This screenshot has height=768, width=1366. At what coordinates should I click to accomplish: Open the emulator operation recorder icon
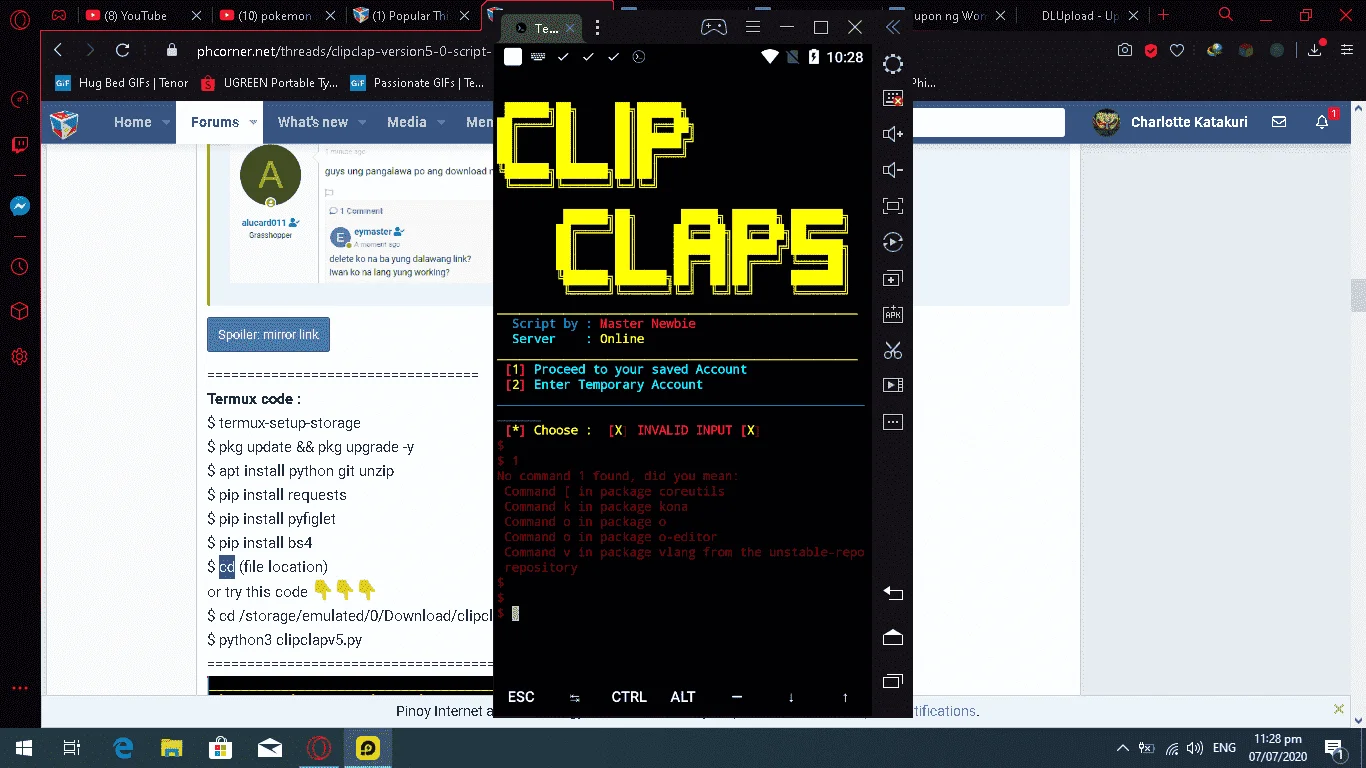click(893, 242)
